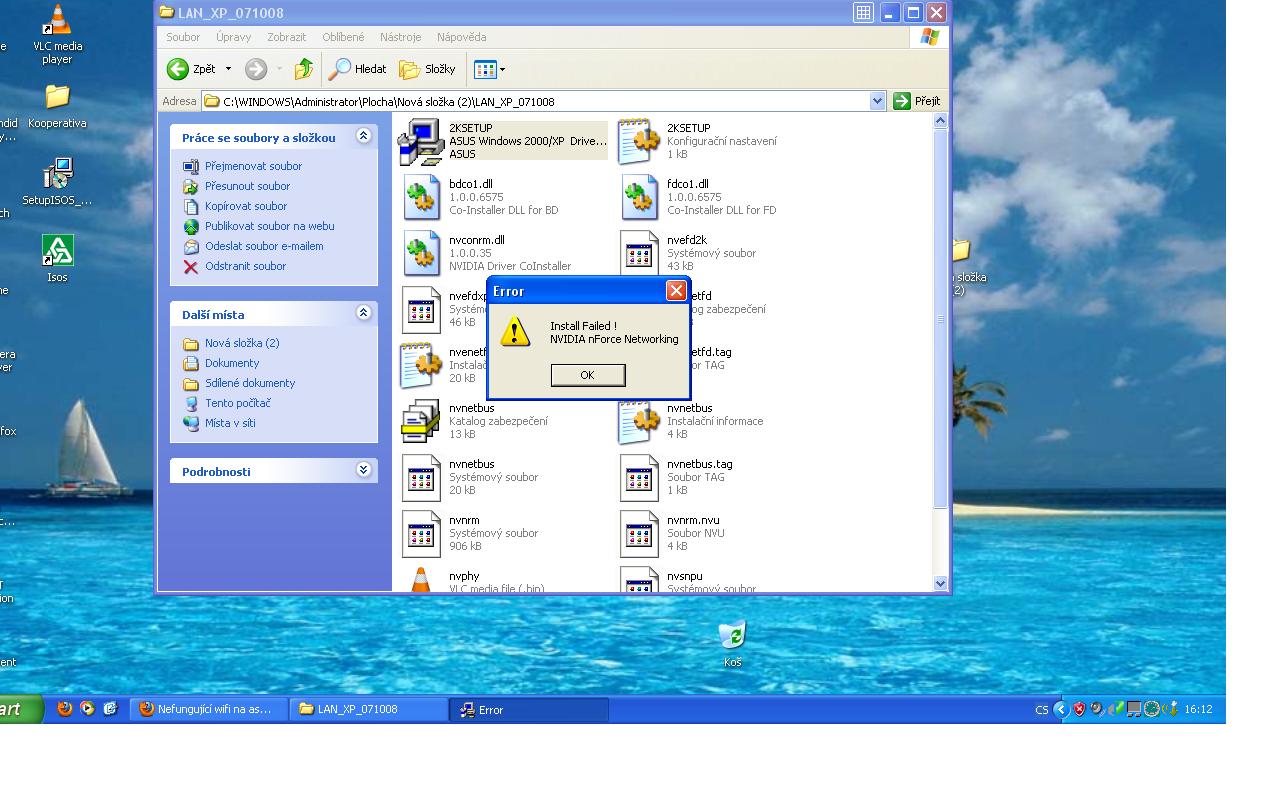Open the Nástroje menu
The height and width of the screenshot is (800, 1280).
[400, 37]
